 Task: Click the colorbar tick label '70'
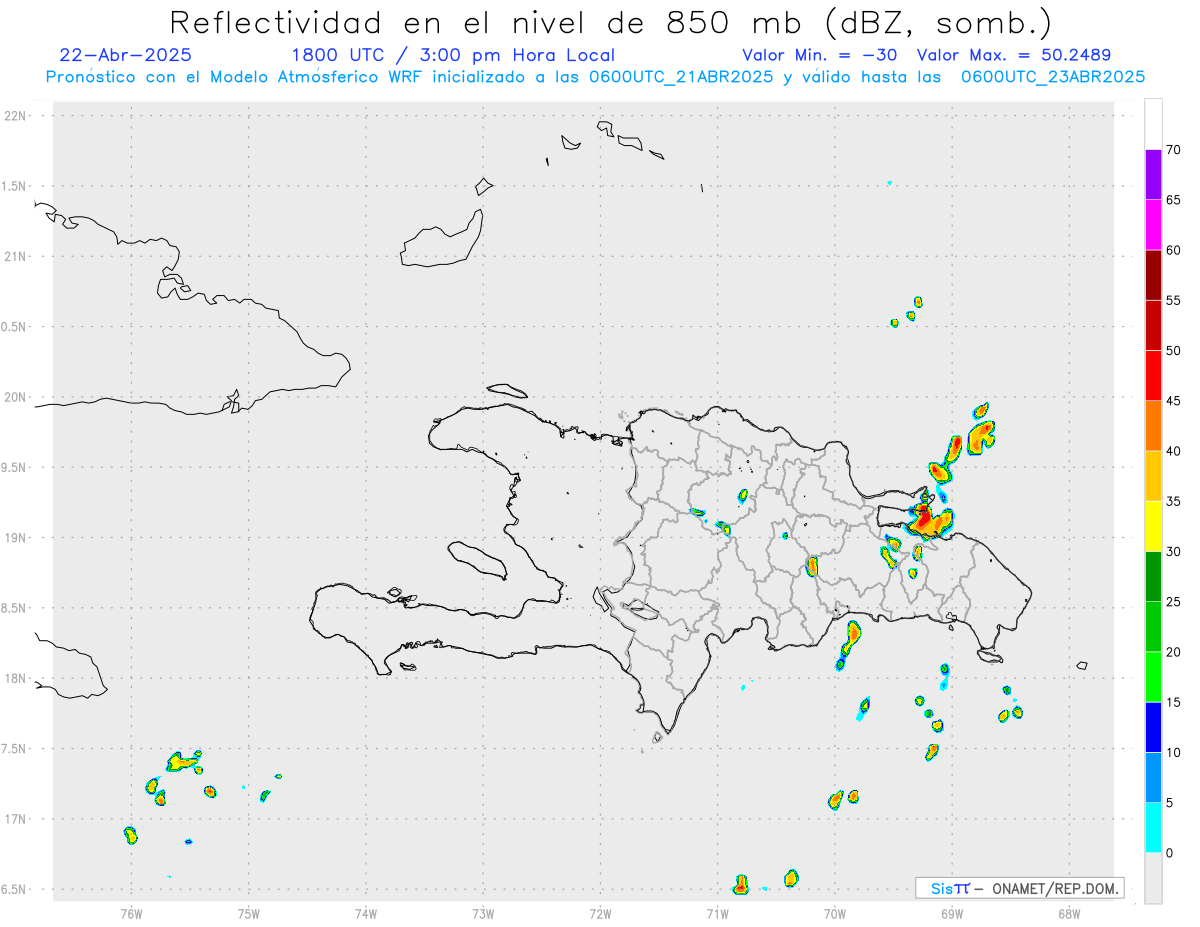(1173, 150)
